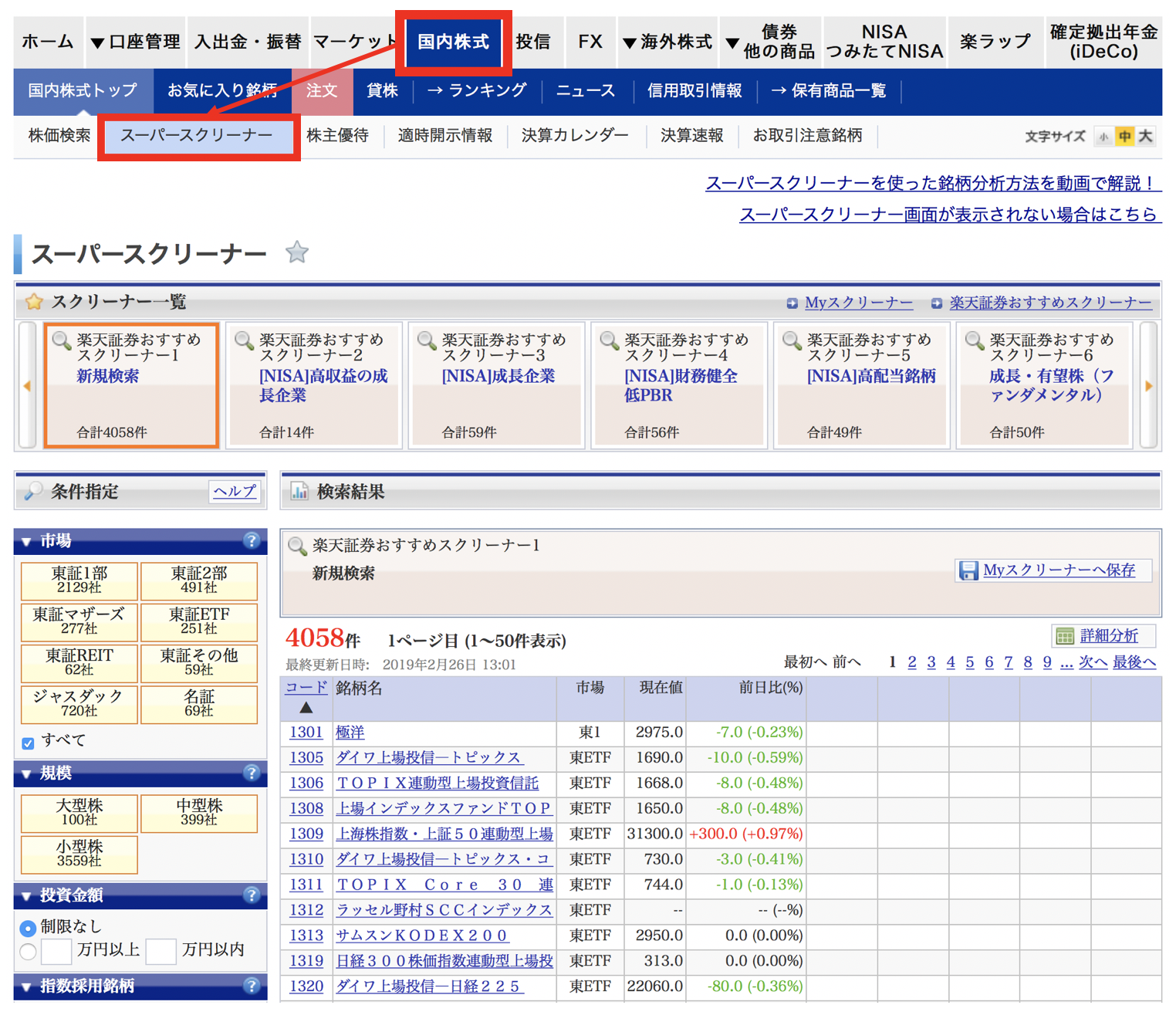Select the [NISA]財務健全 低PBR screener card

(679, 385)
